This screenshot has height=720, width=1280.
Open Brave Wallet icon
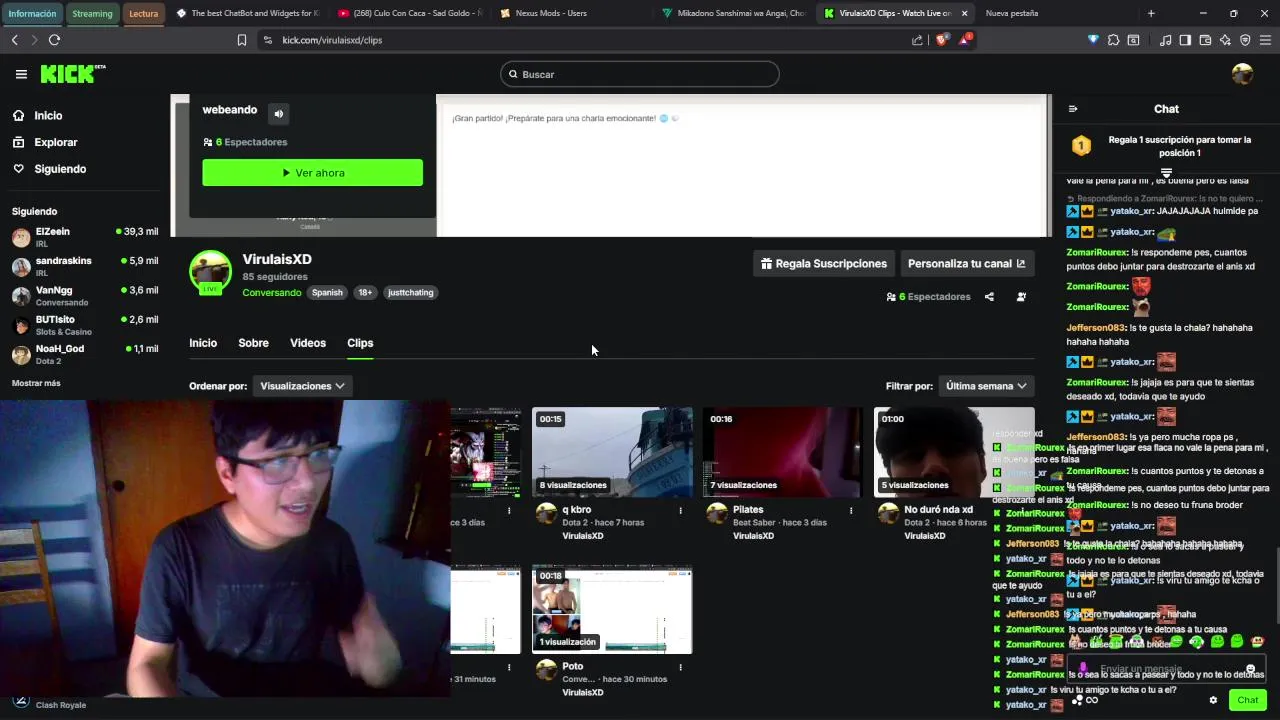(1205, 40)
